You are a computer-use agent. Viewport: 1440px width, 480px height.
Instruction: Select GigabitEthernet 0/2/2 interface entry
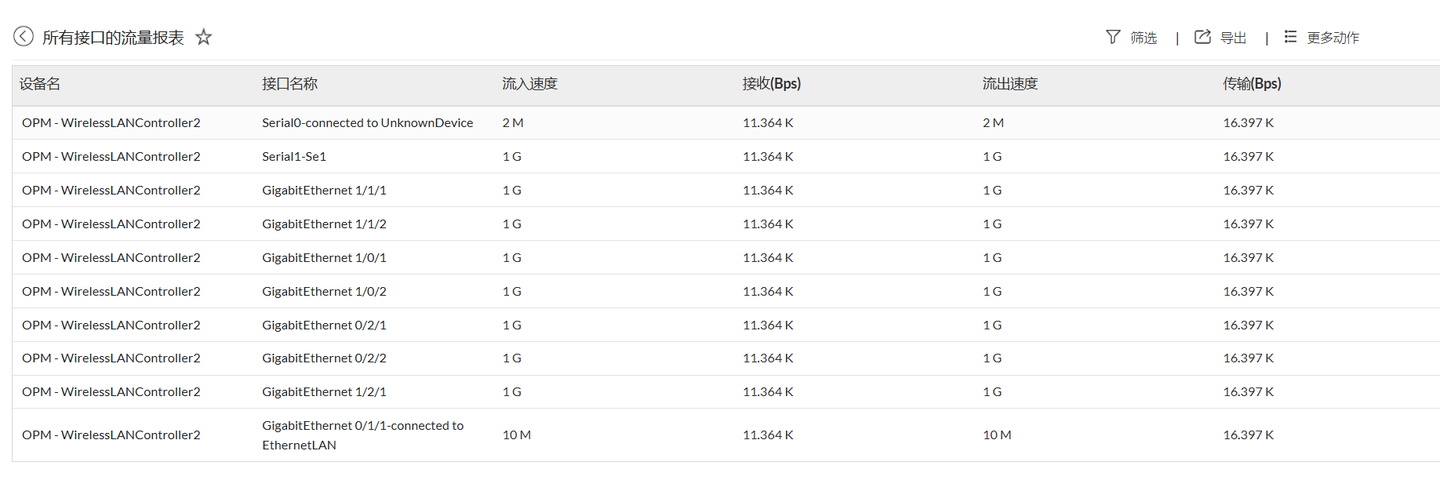[x=324, y=358]
